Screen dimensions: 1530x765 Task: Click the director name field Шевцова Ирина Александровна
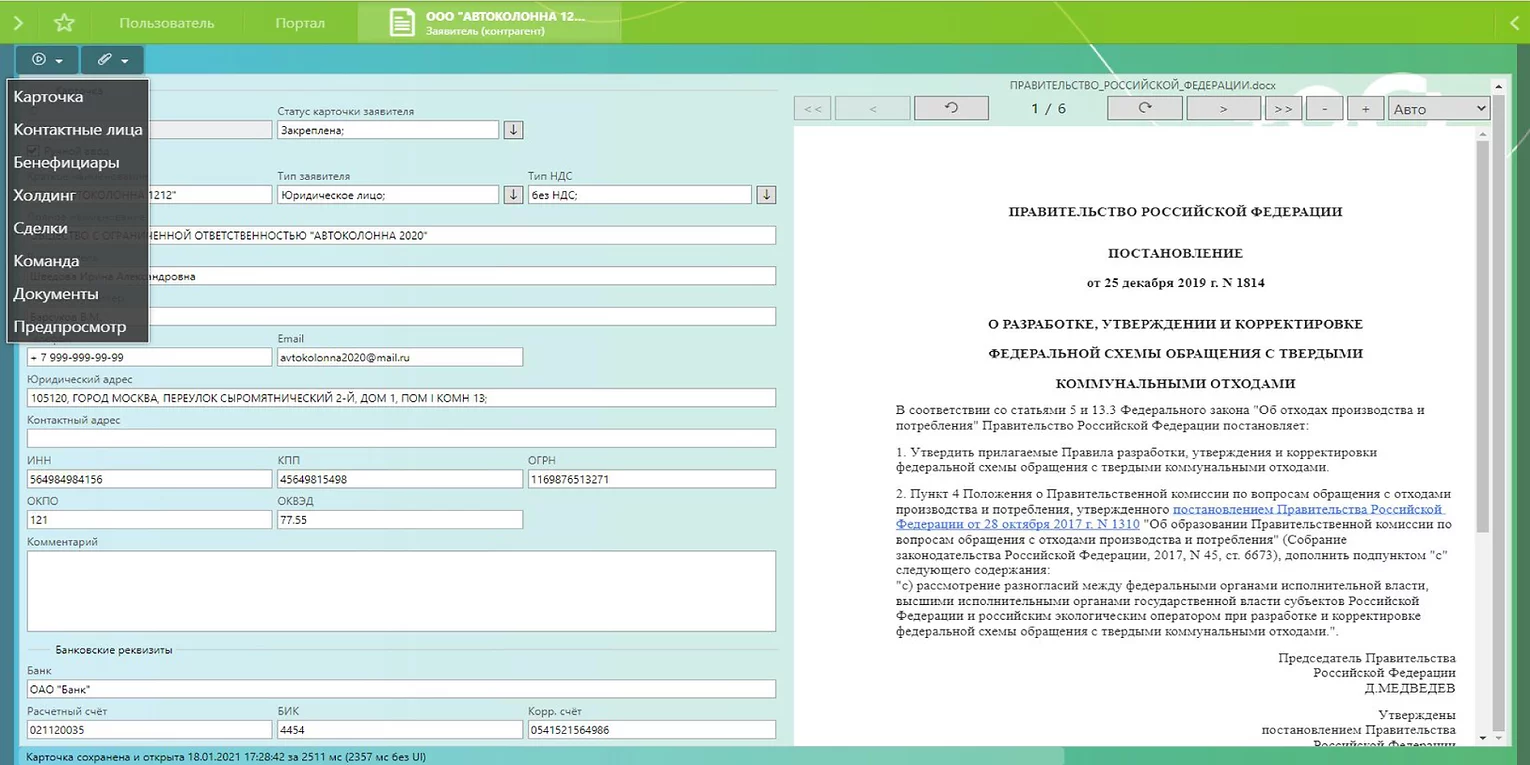[401, 276]
